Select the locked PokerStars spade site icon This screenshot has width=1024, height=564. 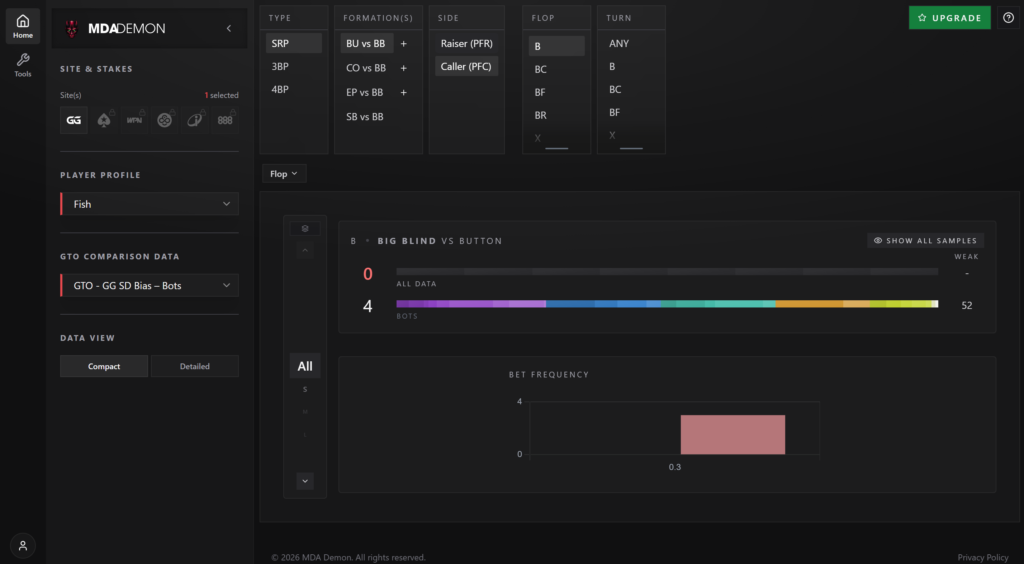click(x=104, y=120)
